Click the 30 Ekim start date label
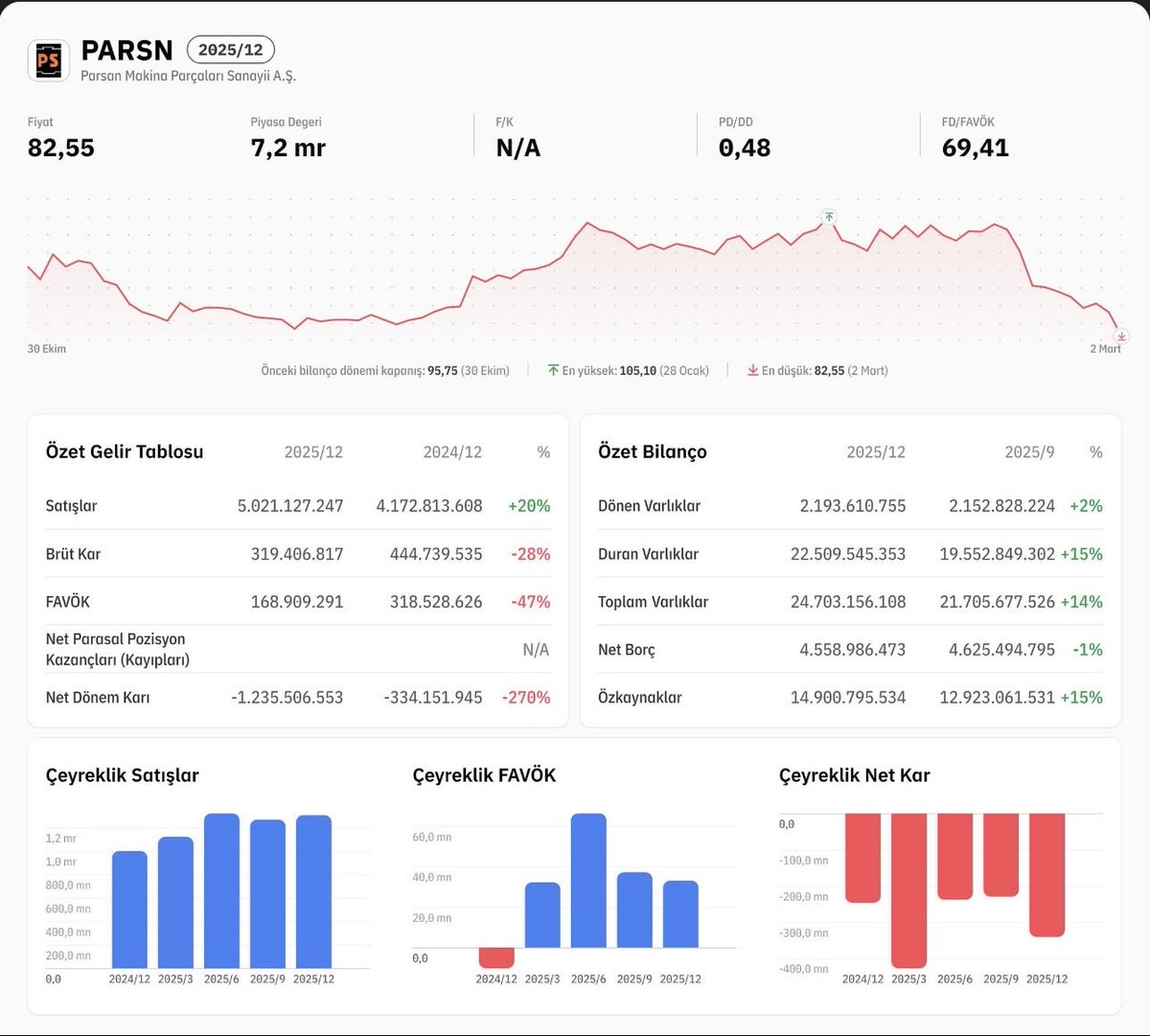Screen dimensions: 1150x1036 point(47,349)
